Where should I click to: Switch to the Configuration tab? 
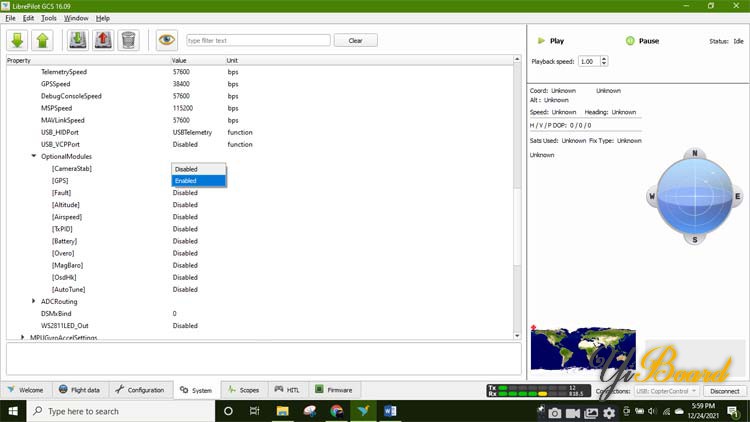coord(139,390)
